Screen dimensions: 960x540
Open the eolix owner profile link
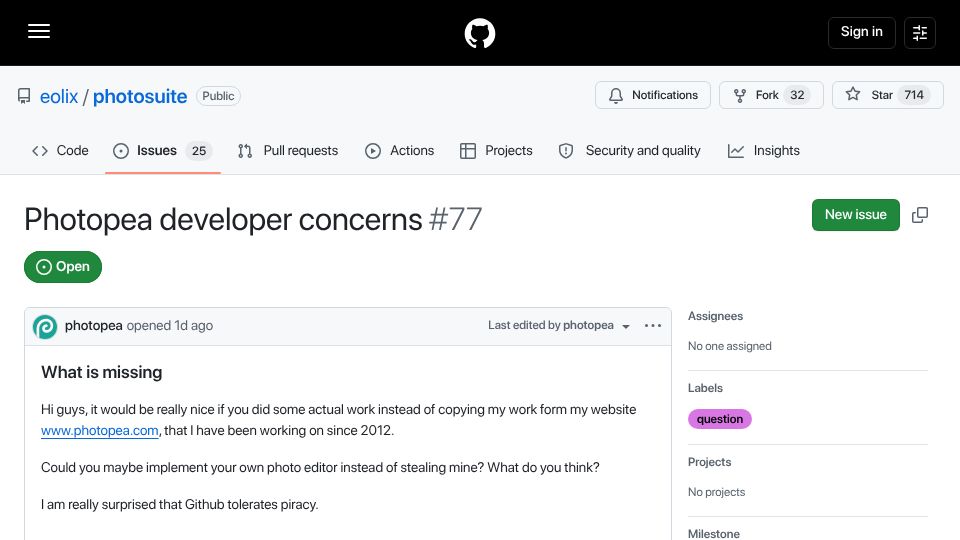pos(59,96)
